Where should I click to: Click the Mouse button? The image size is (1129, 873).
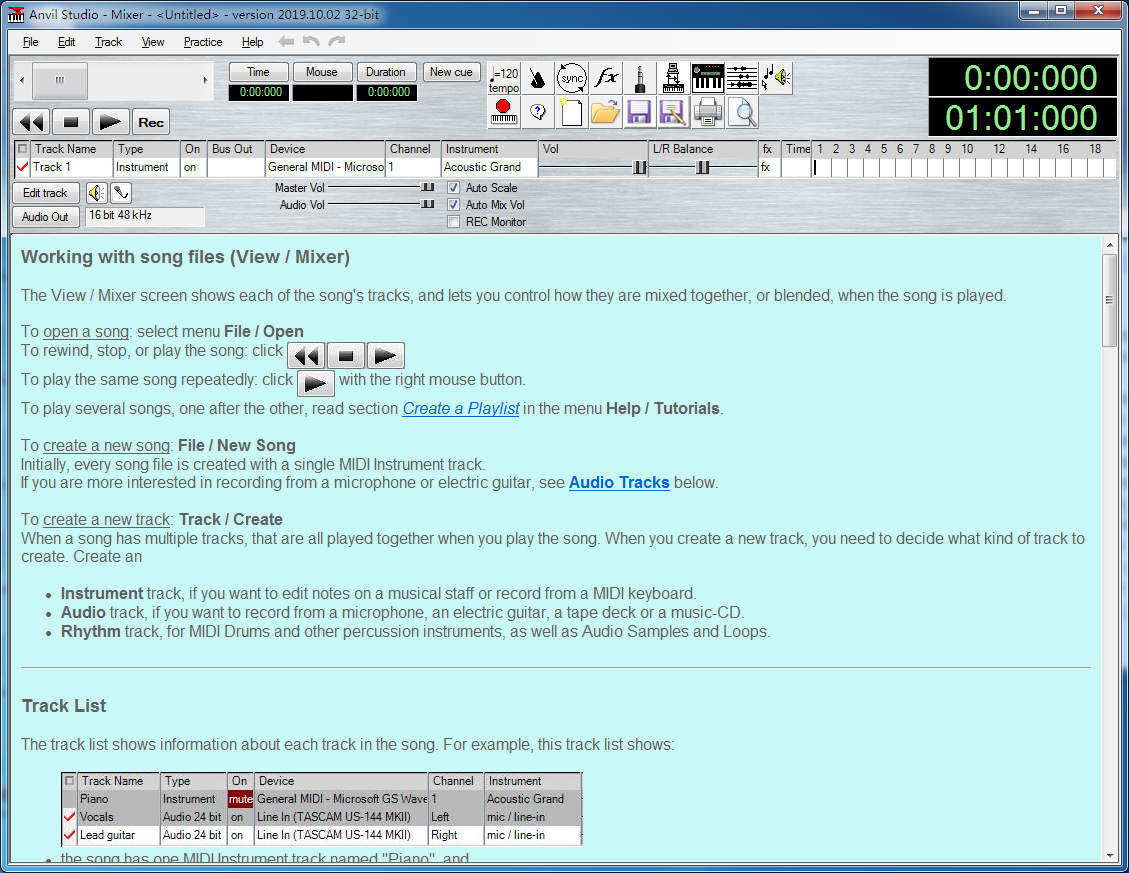322,72
